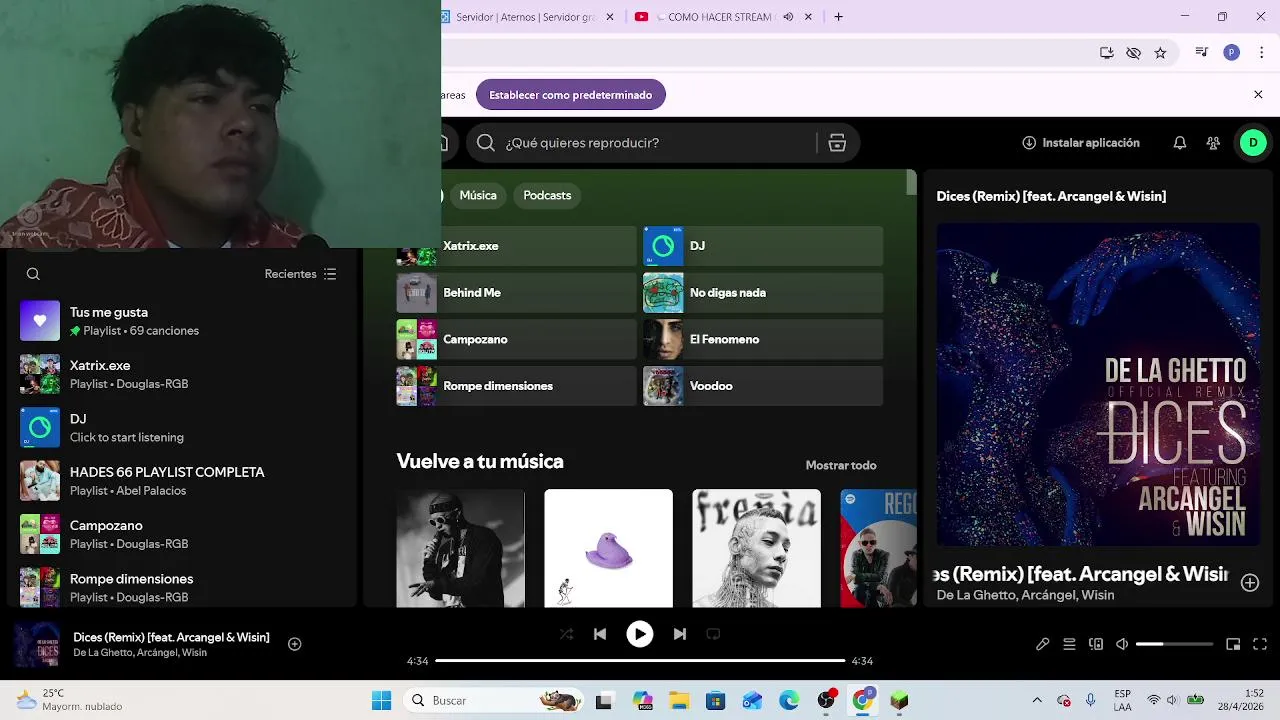Add song to liked in Now Playing panel

pos(1250,583)
